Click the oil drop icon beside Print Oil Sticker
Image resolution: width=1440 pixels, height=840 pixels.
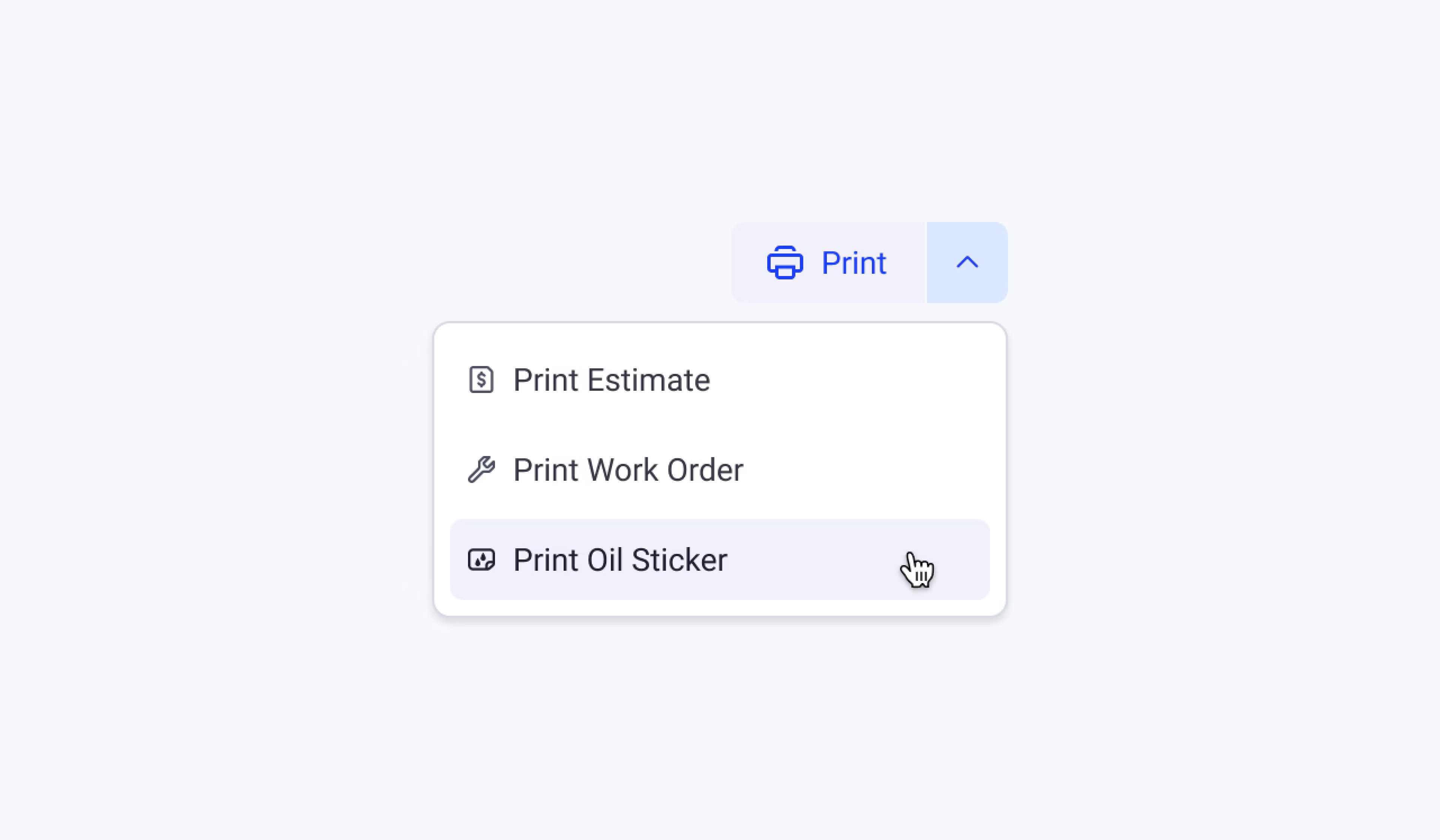pos(481,560)
